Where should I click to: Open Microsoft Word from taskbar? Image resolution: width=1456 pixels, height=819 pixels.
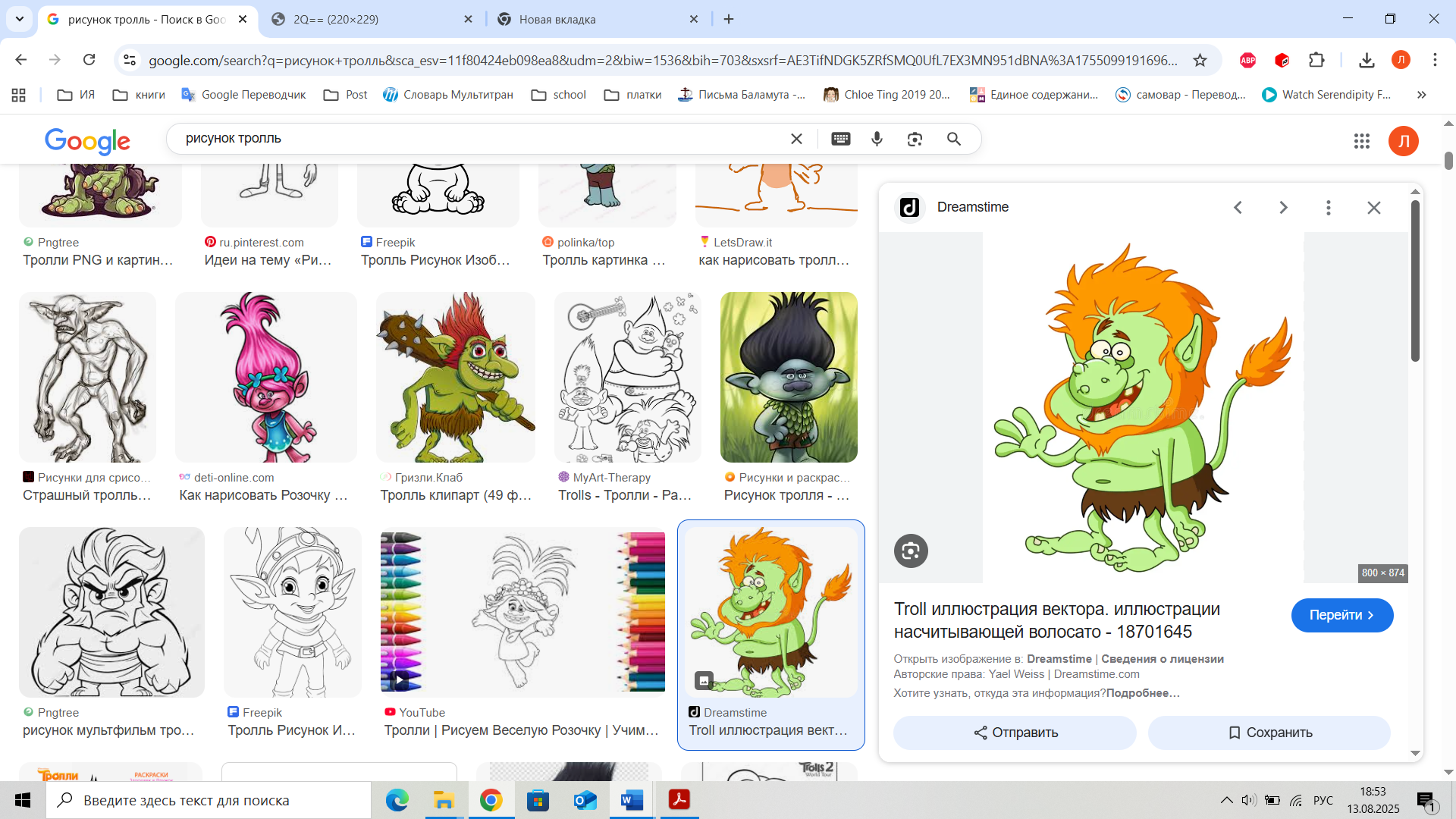coord(632,800)
